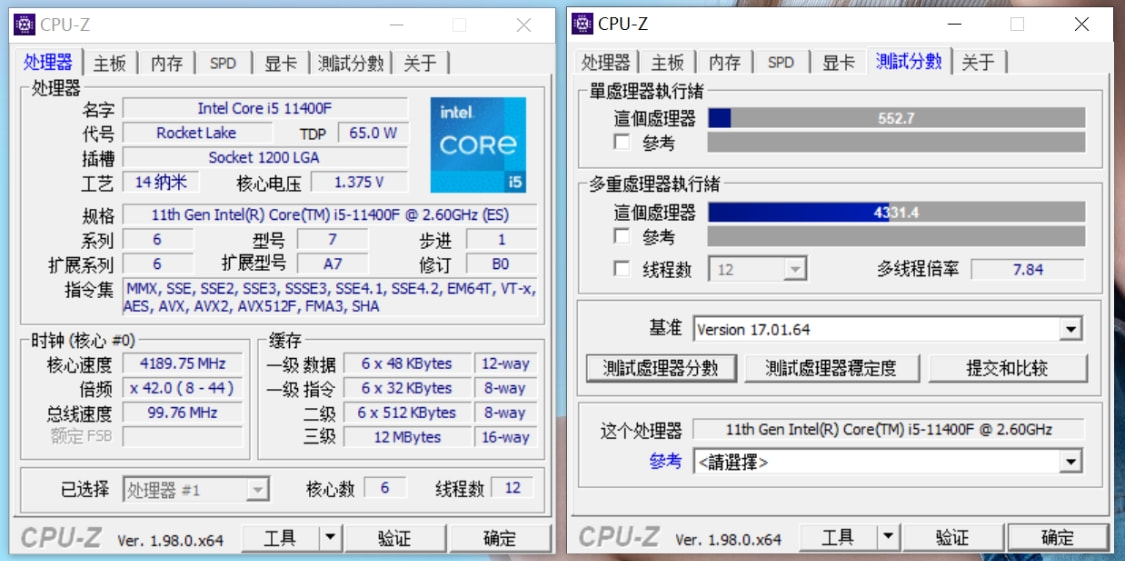Click 工具 button in left window
This screenshot has height=561, width=1125.
pyautogui.click(x=281, y=537)
